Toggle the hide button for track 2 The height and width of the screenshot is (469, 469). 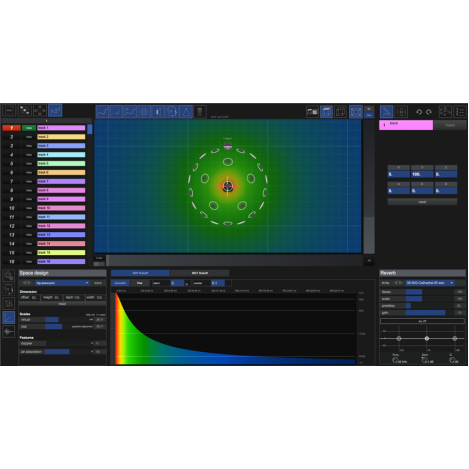click(29, 137)
